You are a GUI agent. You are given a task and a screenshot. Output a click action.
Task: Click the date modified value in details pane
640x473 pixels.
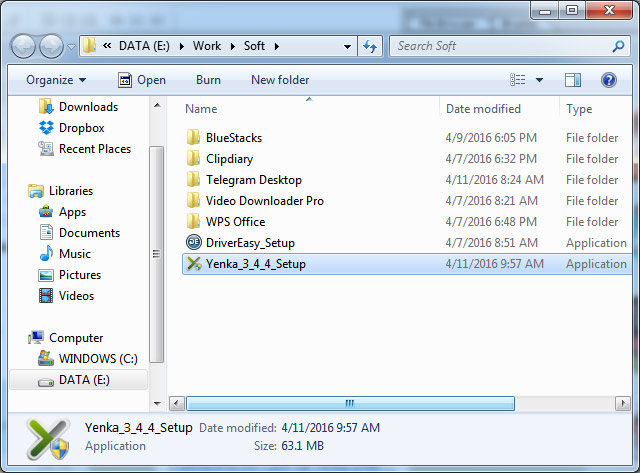[331, 428]
